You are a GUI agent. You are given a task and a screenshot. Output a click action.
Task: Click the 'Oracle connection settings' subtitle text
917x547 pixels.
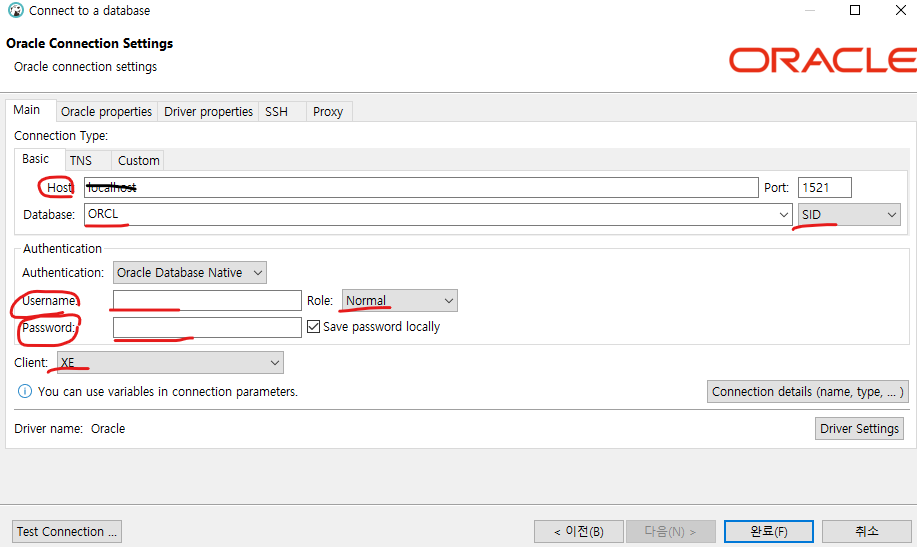(85, 67)
